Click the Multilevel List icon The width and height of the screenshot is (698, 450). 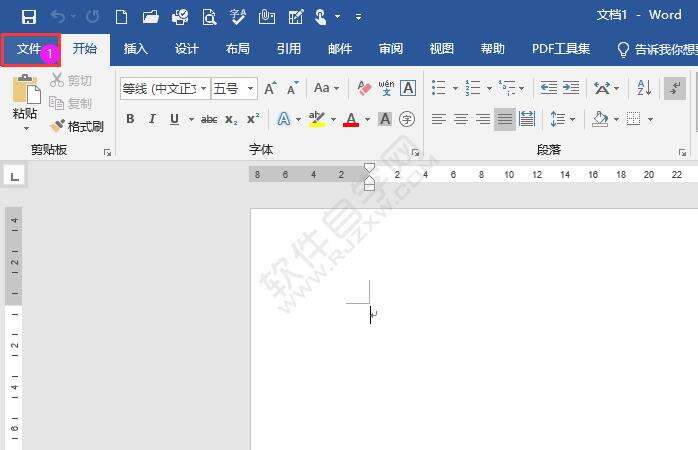507,88
